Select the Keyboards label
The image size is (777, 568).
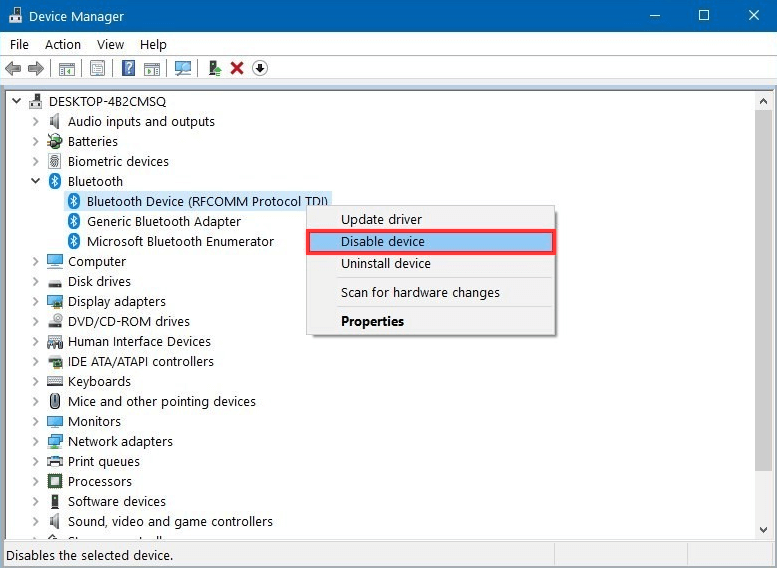99,381
